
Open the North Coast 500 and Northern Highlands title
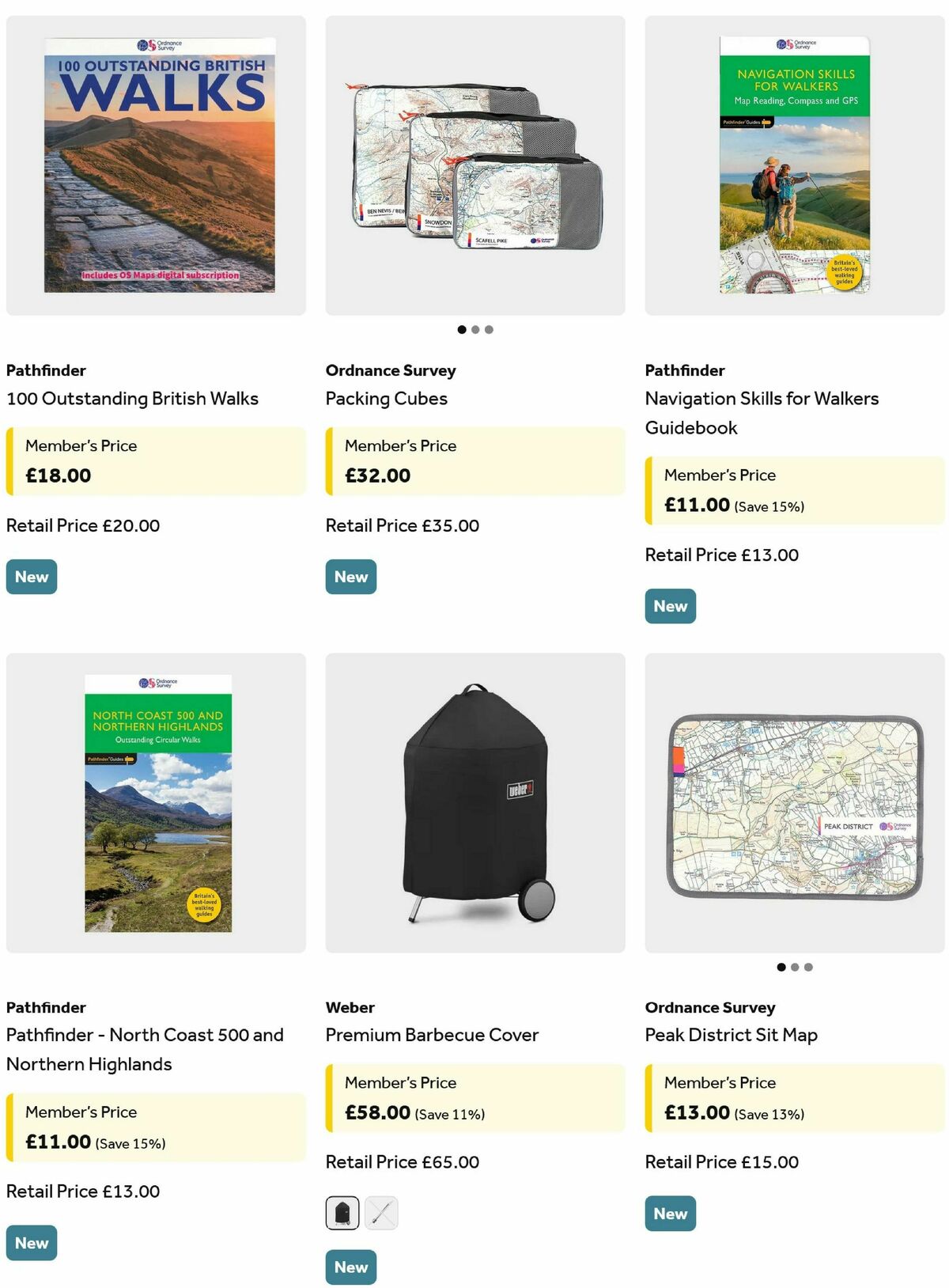[x=145, y=1049]
